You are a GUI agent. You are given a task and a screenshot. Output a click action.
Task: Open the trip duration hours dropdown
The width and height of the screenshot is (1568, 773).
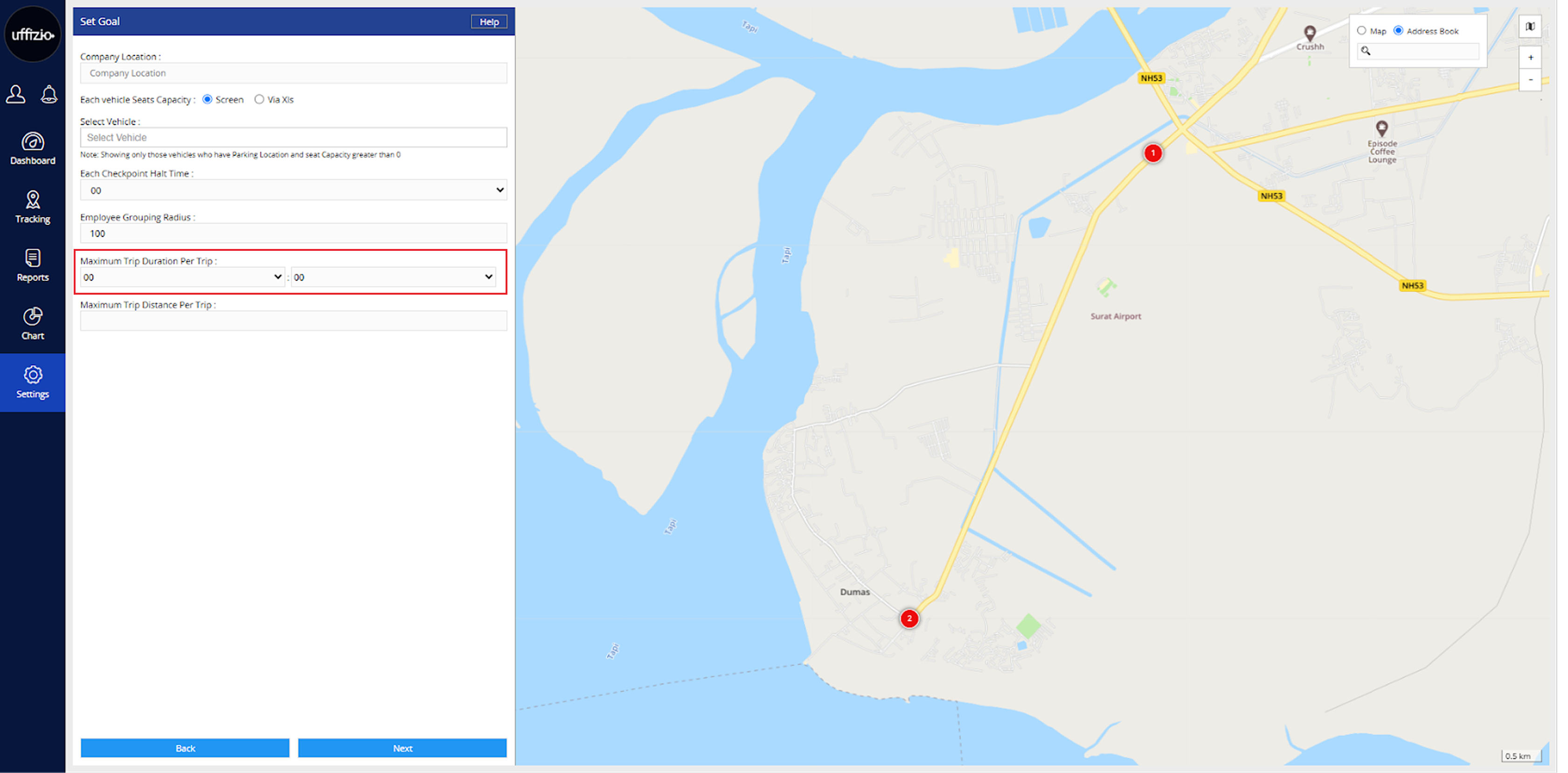point(182,277)
